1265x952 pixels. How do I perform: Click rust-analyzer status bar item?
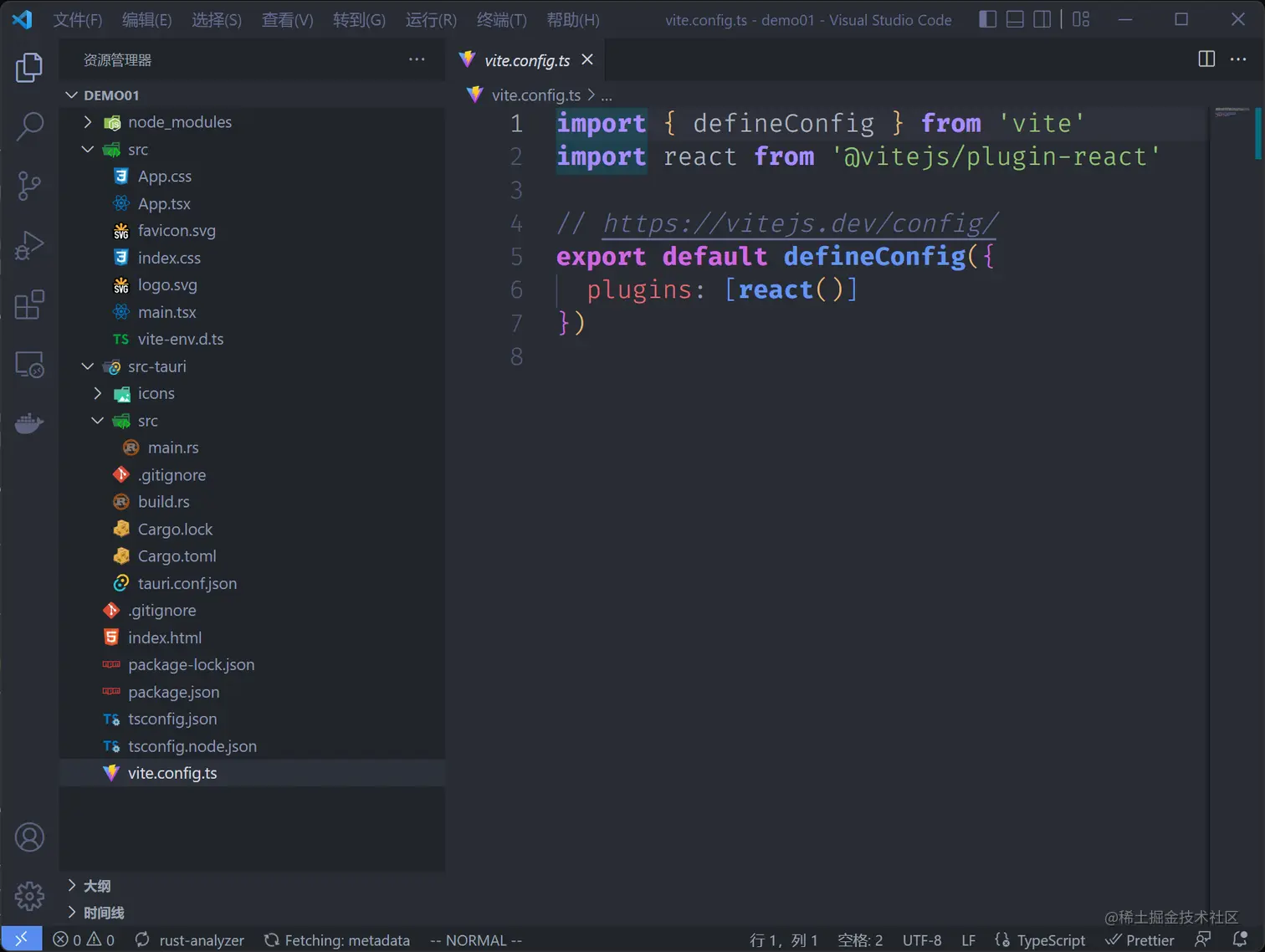190,940
